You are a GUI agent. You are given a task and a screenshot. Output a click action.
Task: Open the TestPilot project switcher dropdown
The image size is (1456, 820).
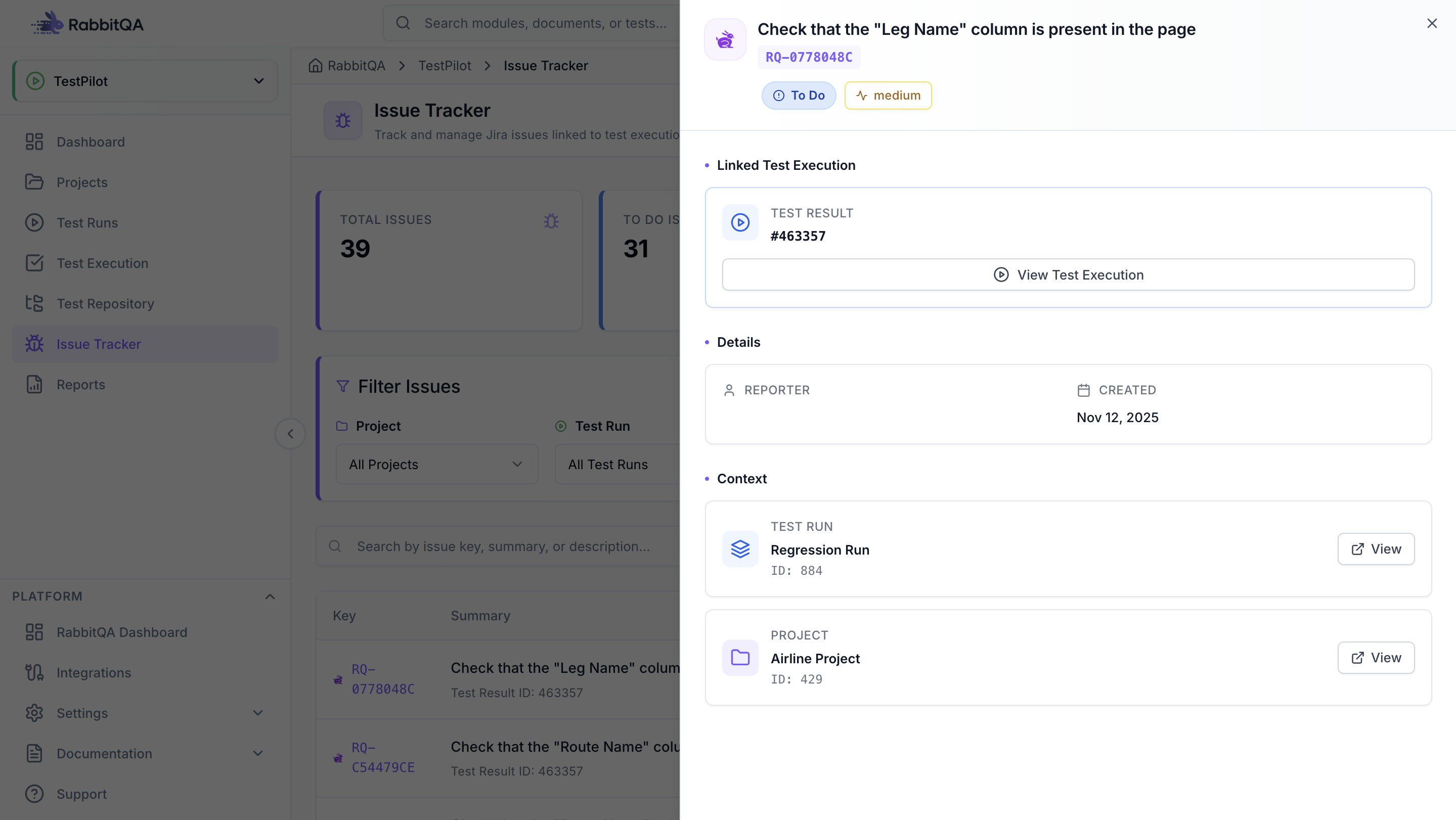click(145, 81)
